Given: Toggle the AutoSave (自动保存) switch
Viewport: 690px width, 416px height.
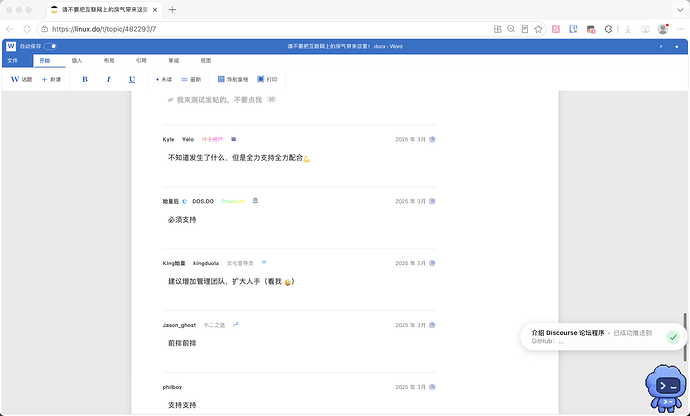Looking at the screenshot, I should (50, 46).
